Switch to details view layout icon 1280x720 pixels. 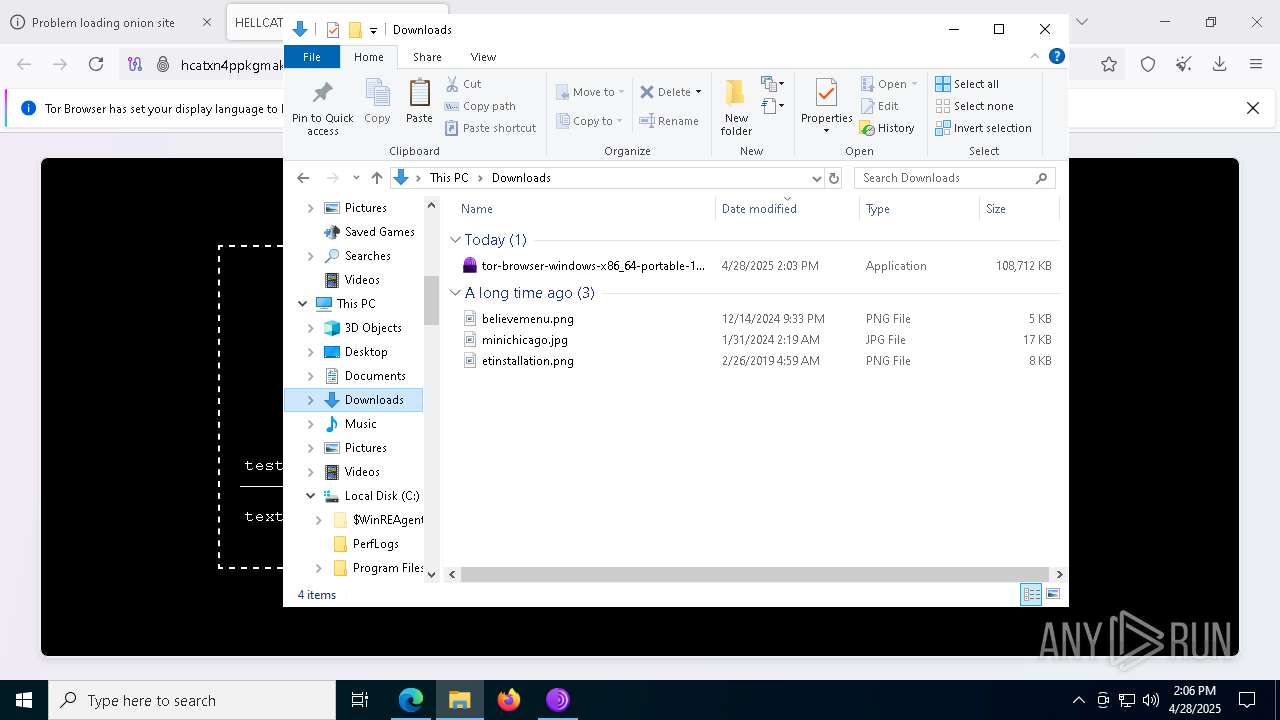tap(1031, 594)
